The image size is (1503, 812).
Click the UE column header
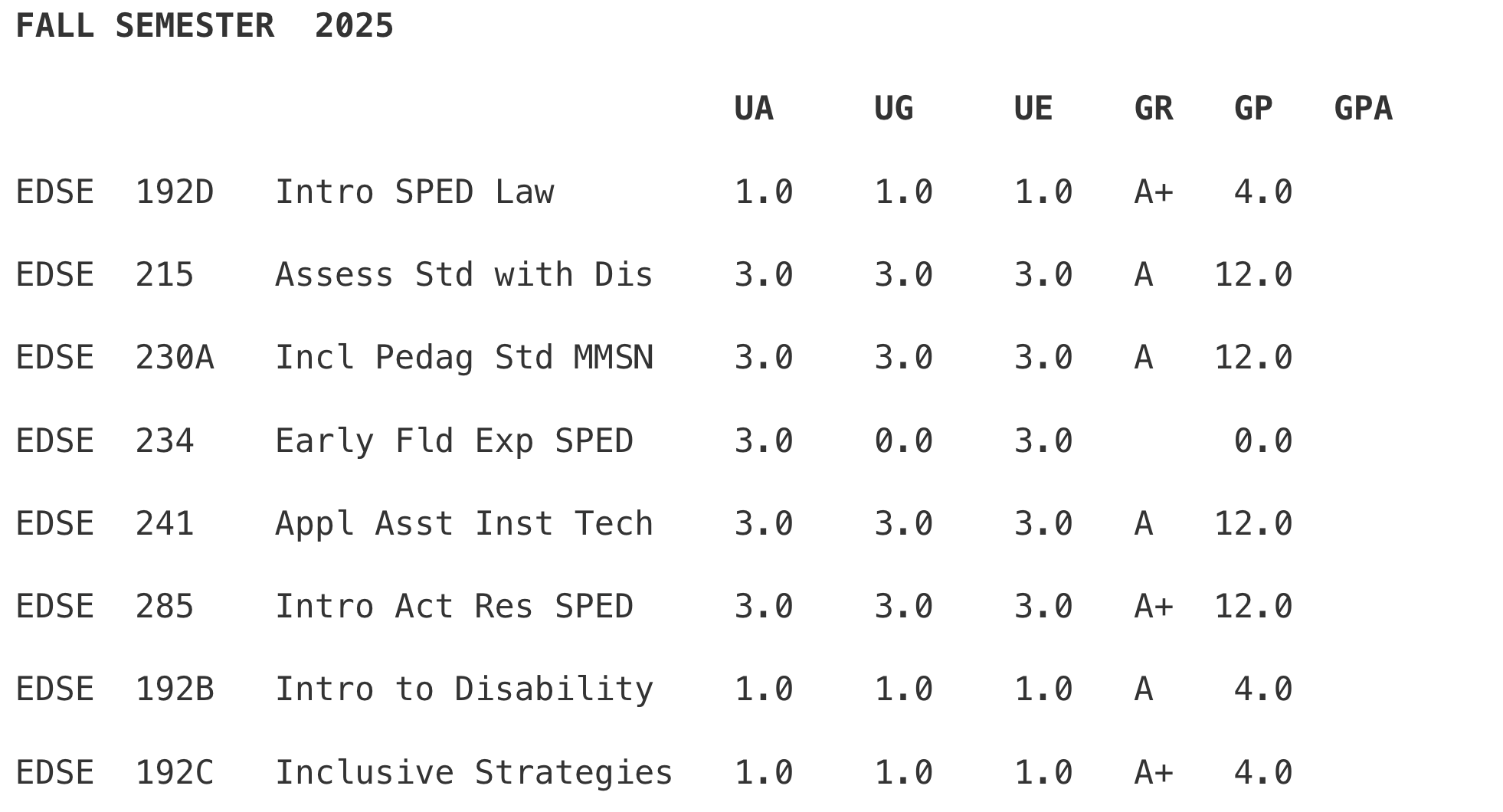1033,109
